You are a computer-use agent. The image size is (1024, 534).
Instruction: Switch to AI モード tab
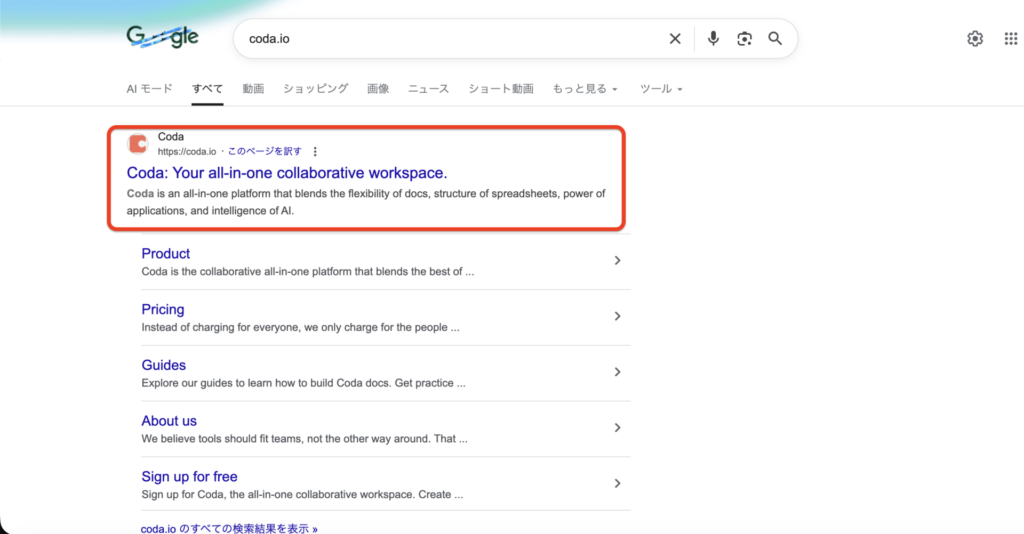click(150, 88)
